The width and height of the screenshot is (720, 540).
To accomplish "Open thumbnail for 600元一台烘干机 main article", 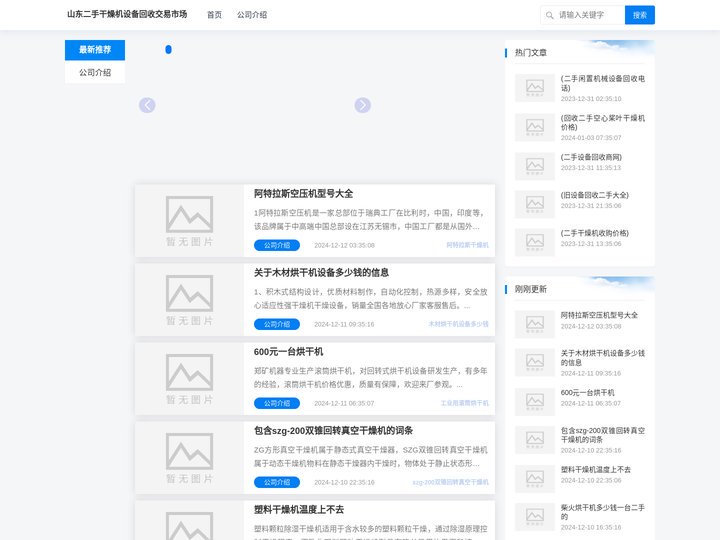I will pos(189,379).
